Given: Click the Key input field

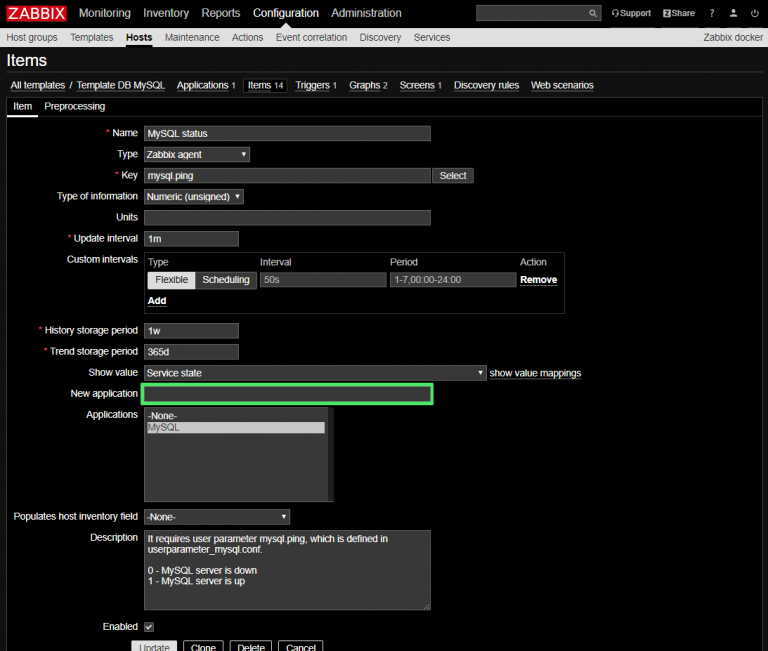Looking at the screenshot, I should (x=288, y=176).
